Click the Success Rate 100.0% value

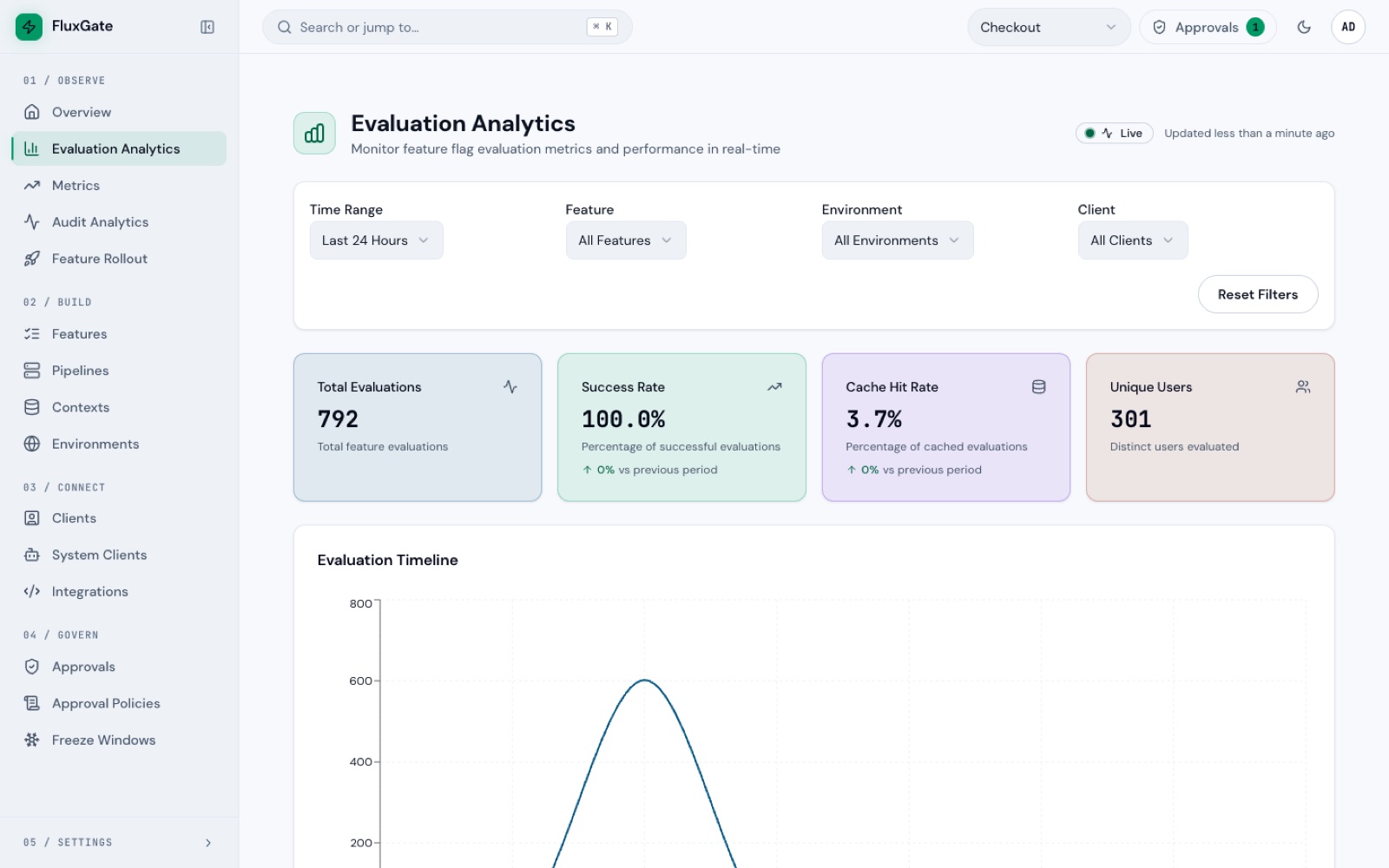tap(623, 419)
